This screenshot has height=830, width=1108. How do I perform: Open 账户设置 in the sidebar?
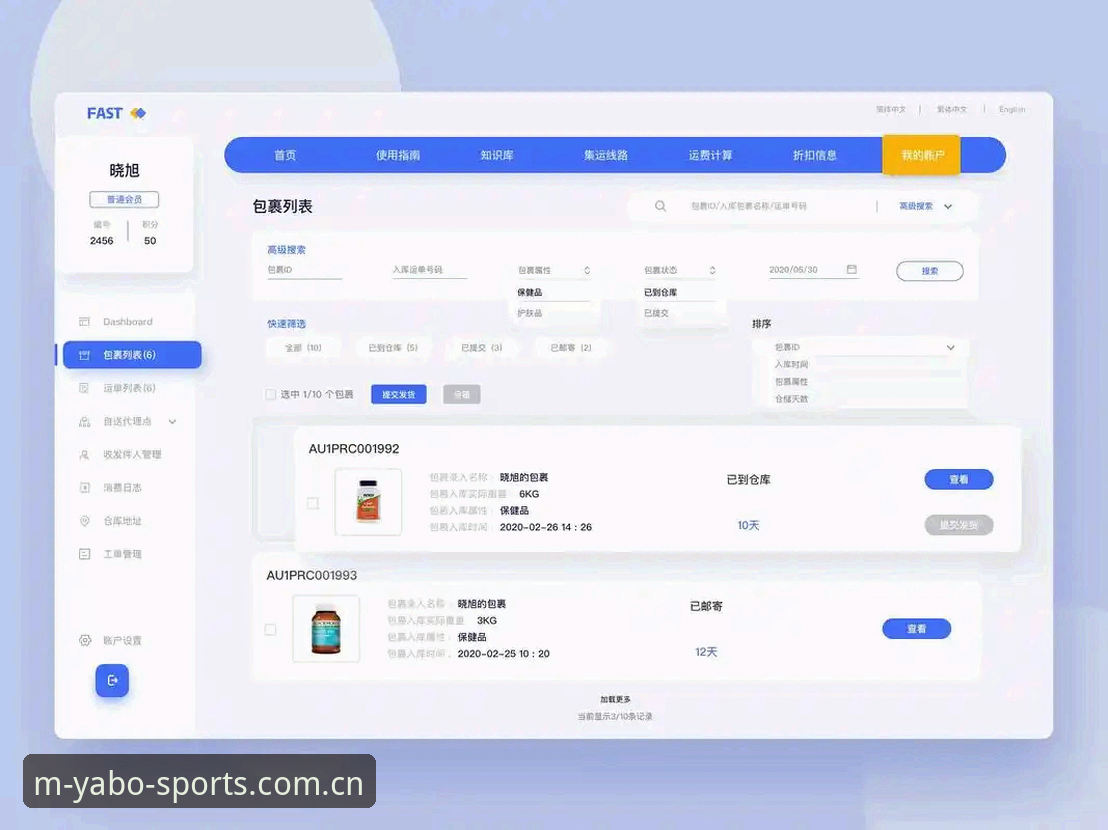point(122,641)
